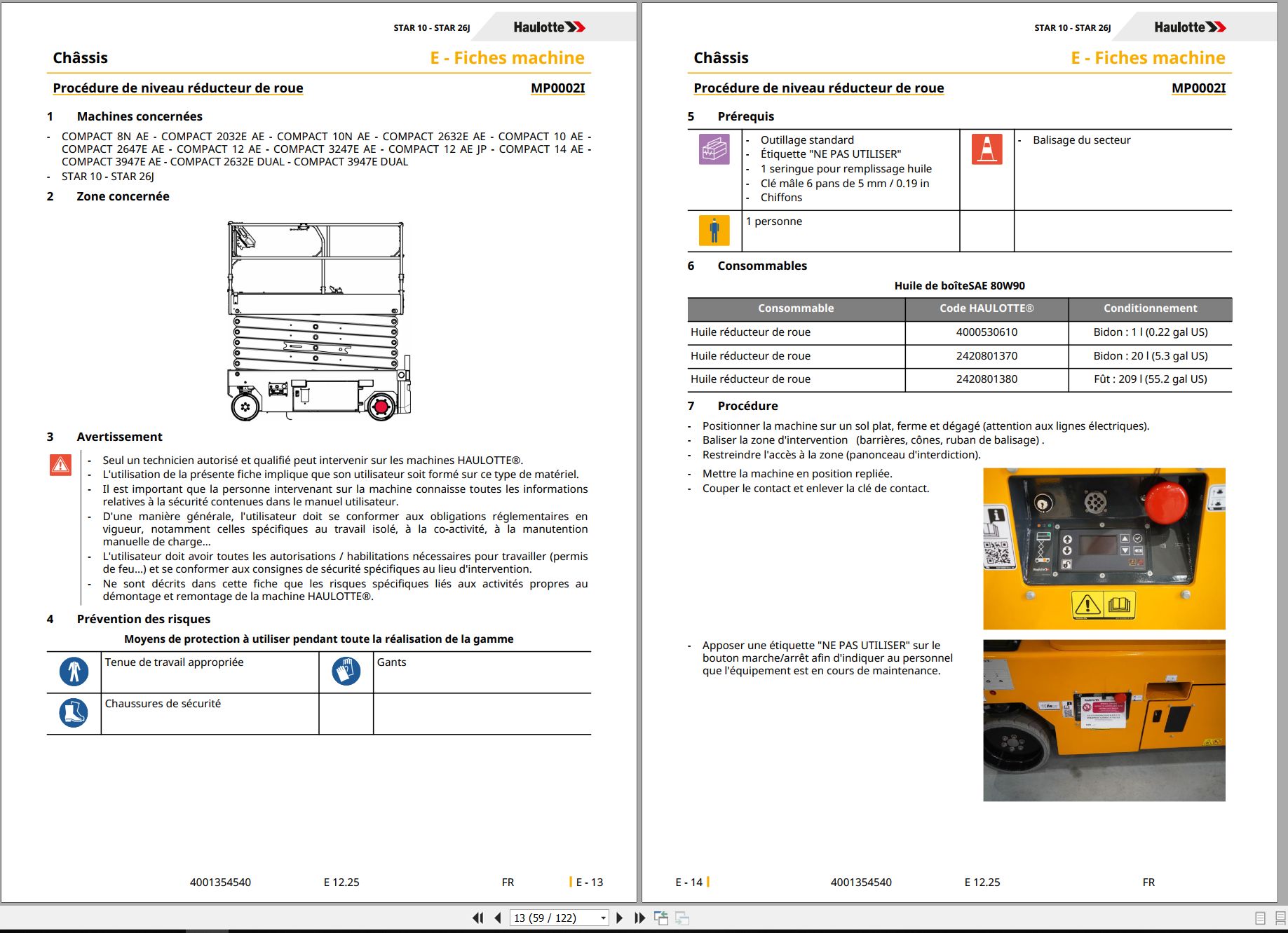Click the safety shoes icon
This screenshot has width=1288, height=933.
(74, 713)
